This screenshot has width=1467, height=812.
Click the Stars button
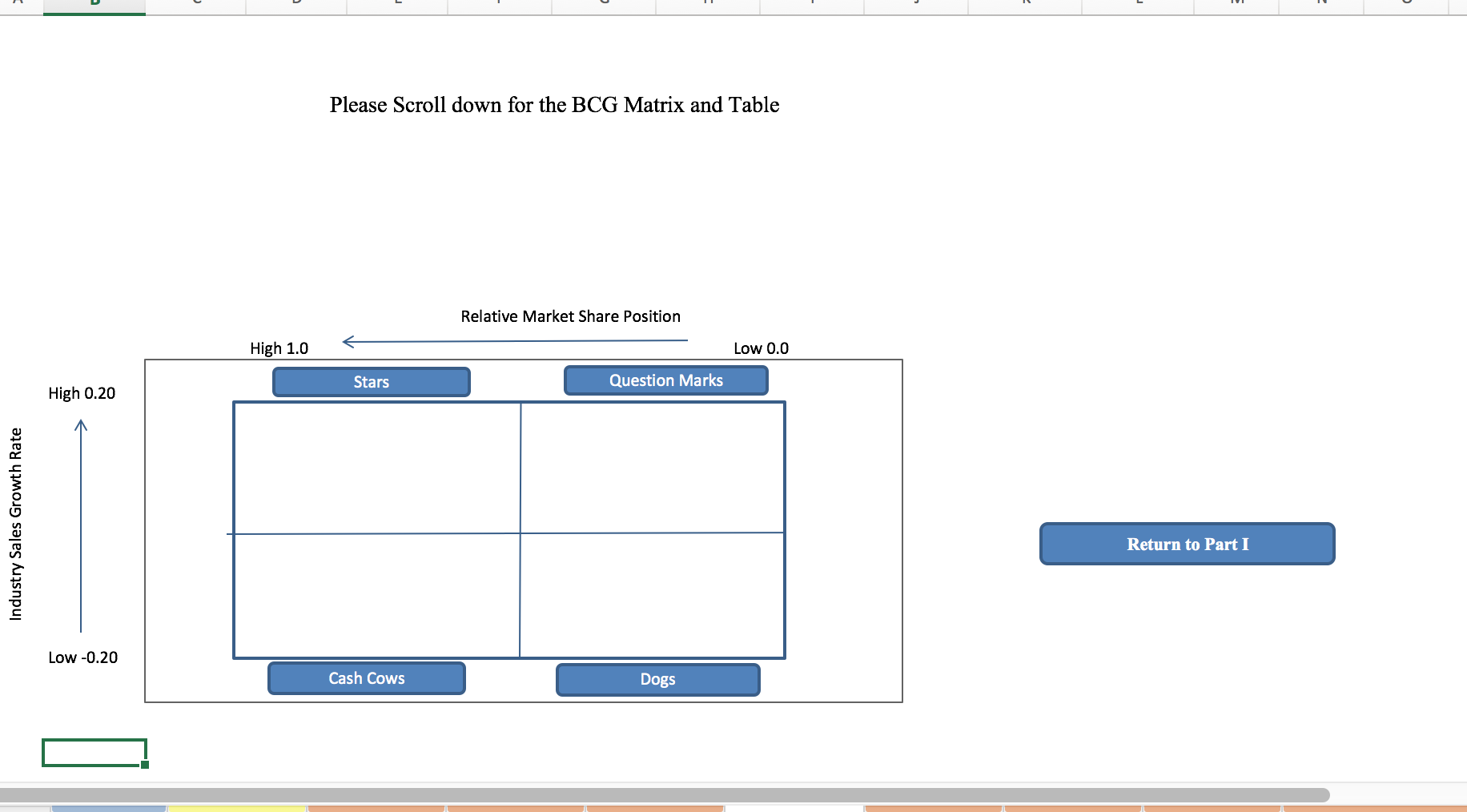pos(372,382)
